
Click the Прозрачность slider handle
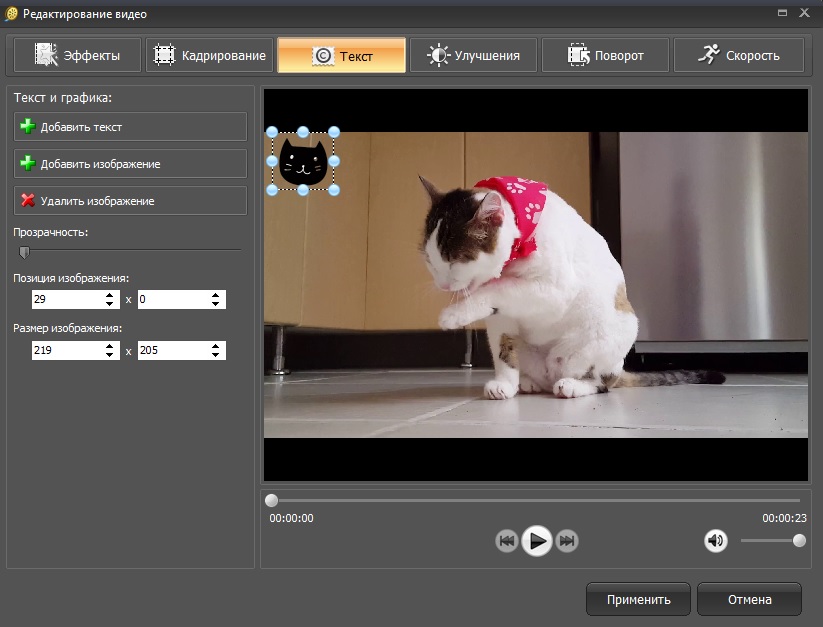[x=24, y=252]
